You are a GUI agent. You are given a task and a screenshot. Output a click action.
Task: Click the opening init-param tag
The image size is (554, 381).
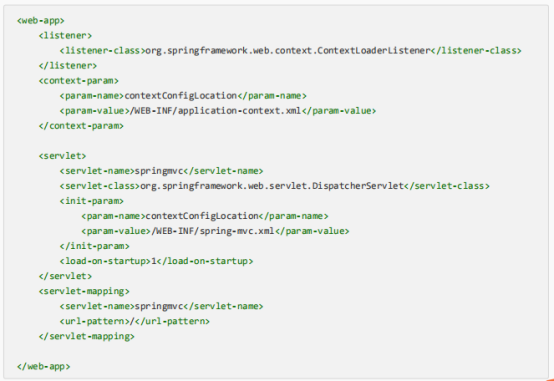92,201
